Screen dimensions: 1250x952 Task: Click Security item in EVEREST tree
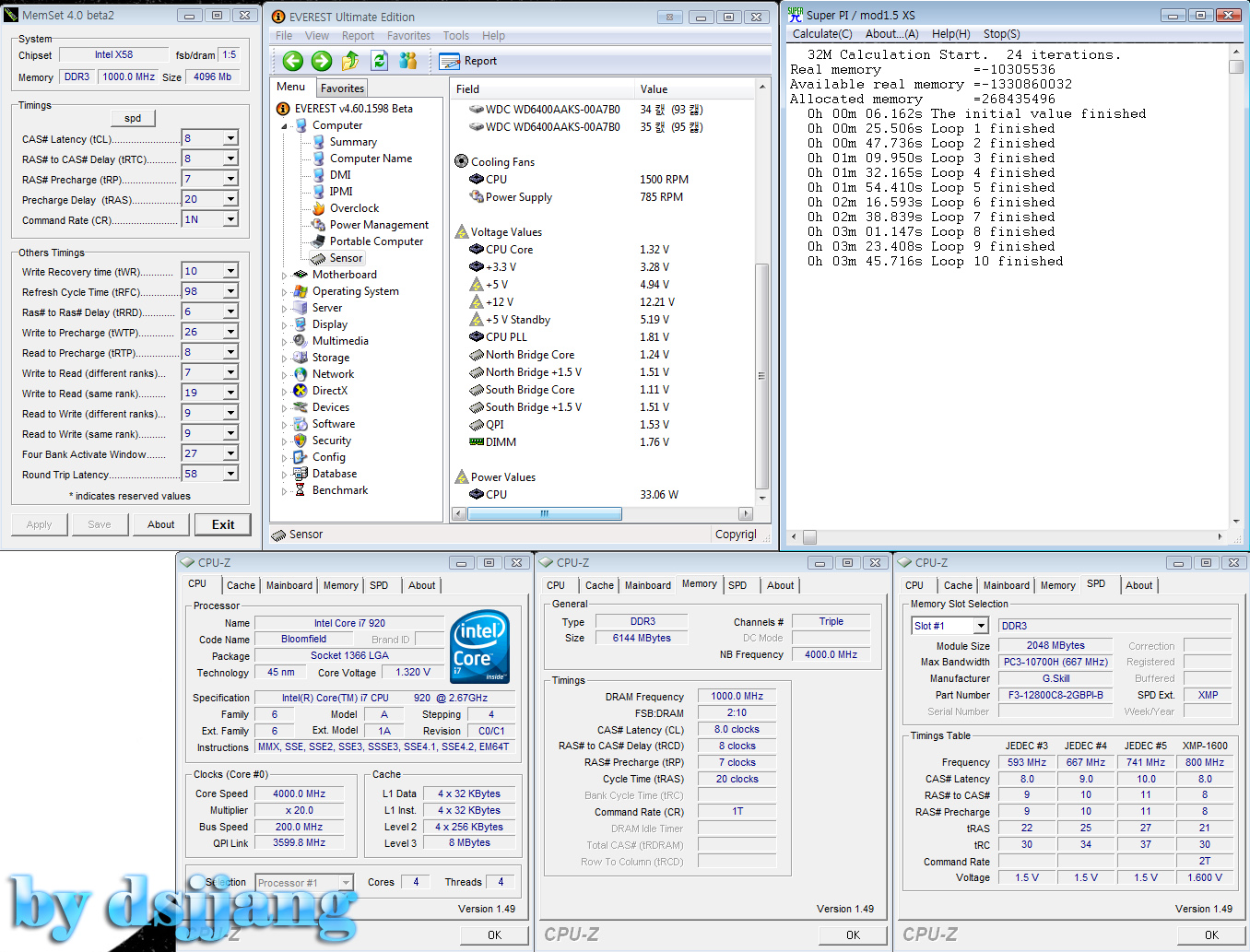[x=332, y=441]
